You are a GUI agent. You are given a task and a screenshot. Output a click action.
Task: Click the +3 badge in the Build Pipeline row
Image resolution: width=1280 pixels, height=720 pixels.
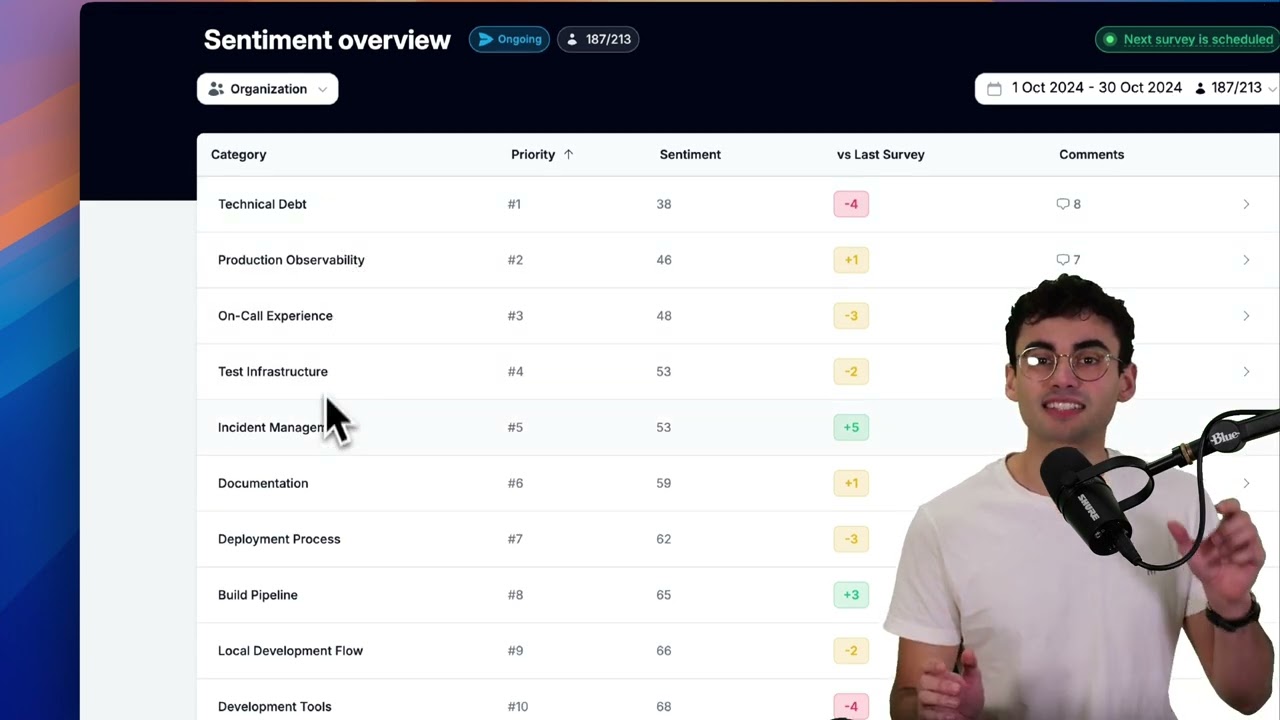851,595
